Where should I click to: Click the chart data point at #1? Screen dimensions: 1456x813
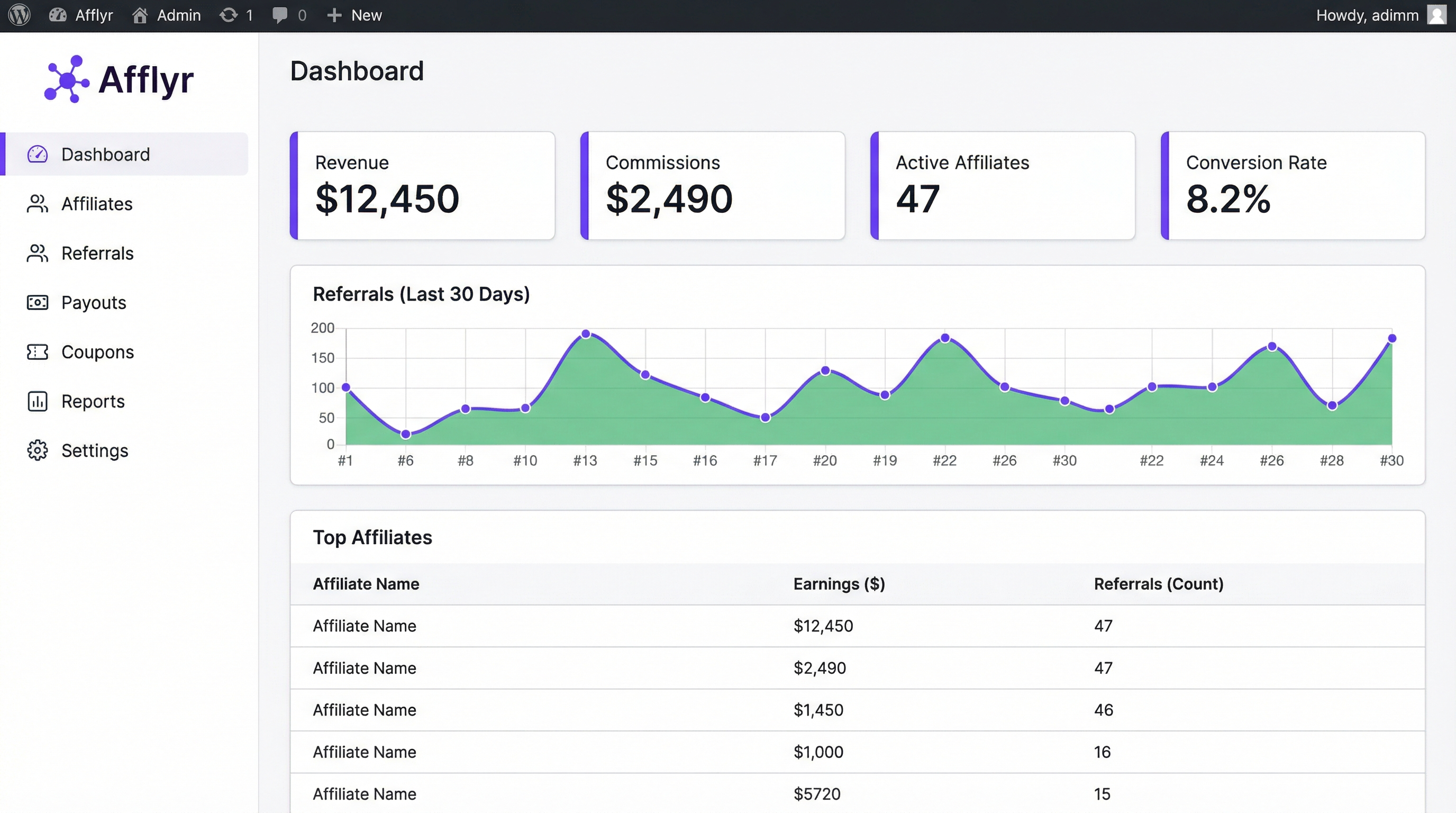(346, 387)
